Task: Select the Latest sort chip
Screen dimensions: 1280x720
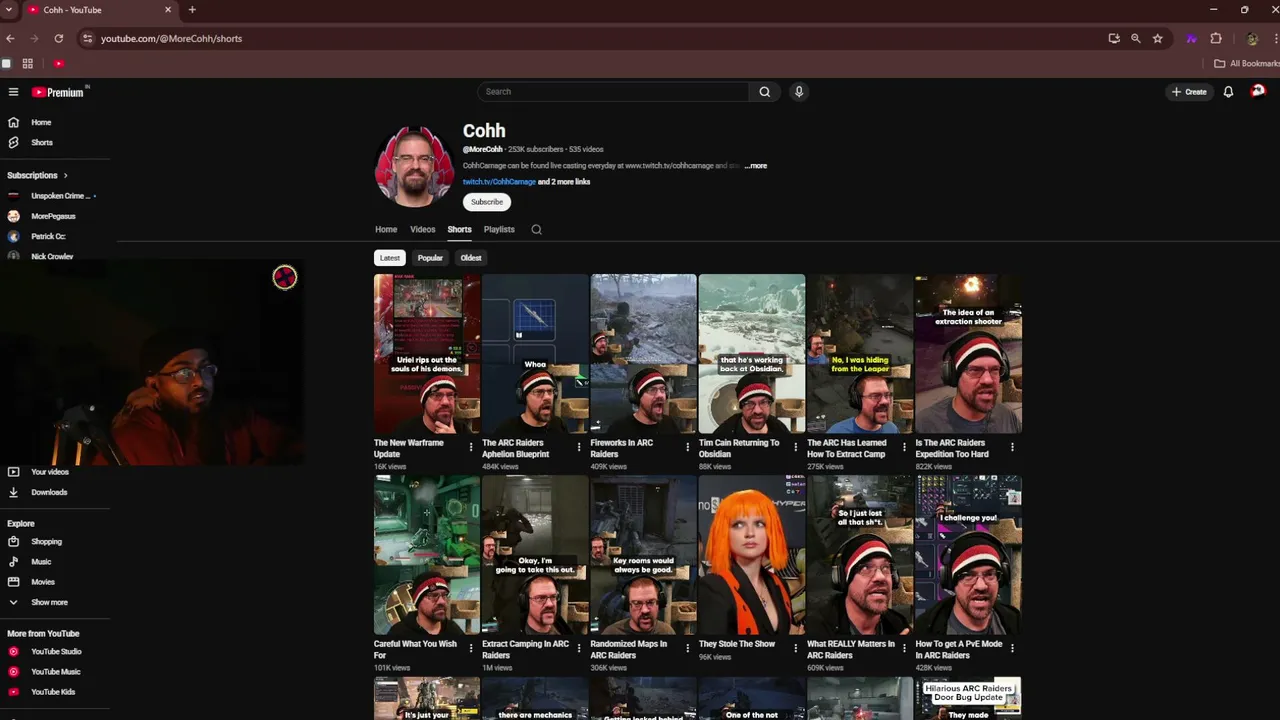Action: click(x=390, y=258)
